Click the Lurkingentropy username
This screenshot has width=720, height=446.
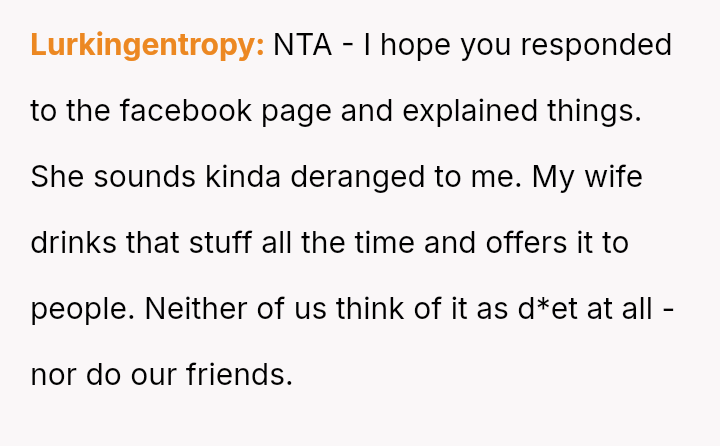click(147, 45)
